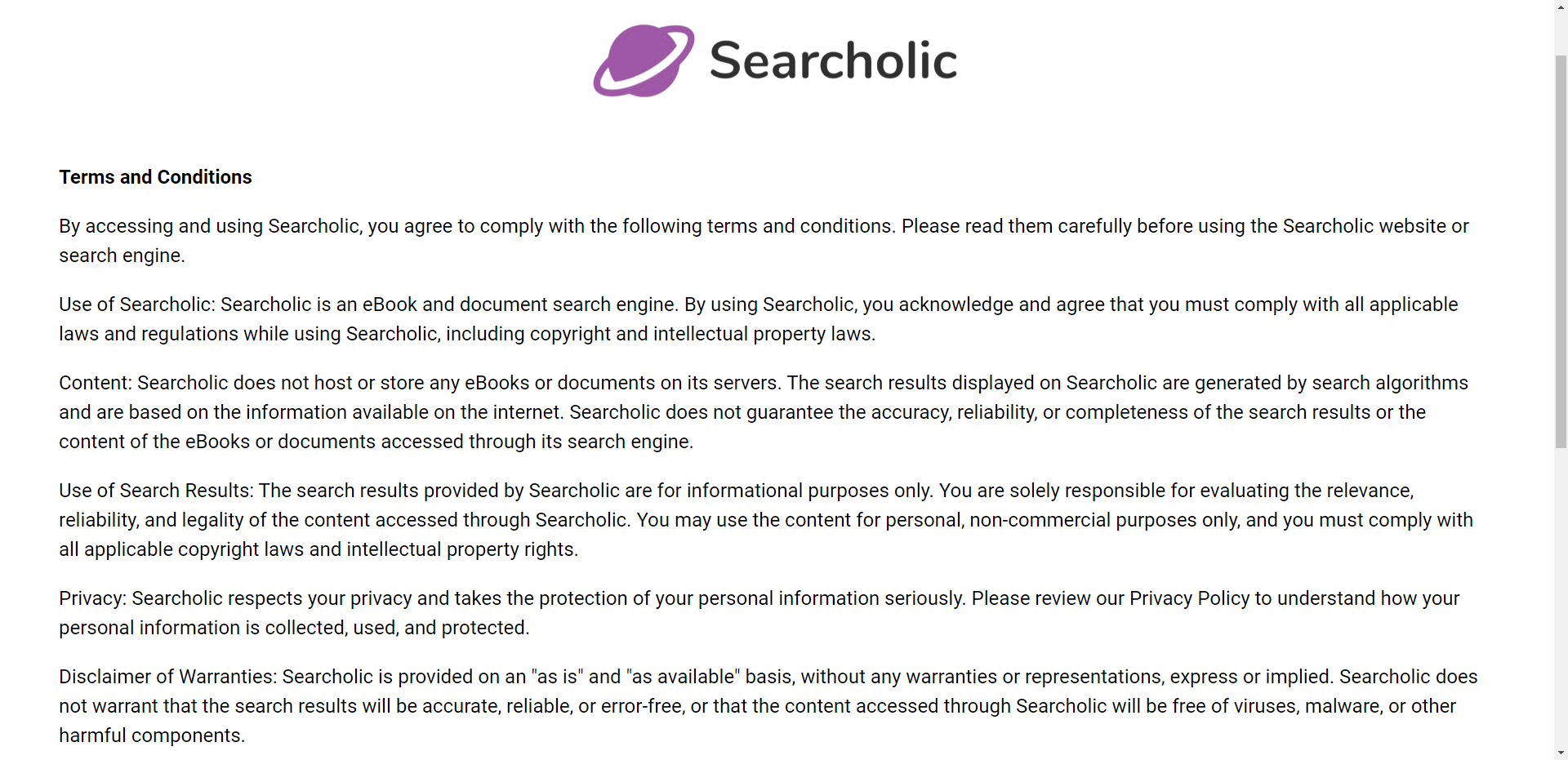1568x760 pixels.
Task: Click the scrollbar down arrow
Action: (x=1561, y=753)
